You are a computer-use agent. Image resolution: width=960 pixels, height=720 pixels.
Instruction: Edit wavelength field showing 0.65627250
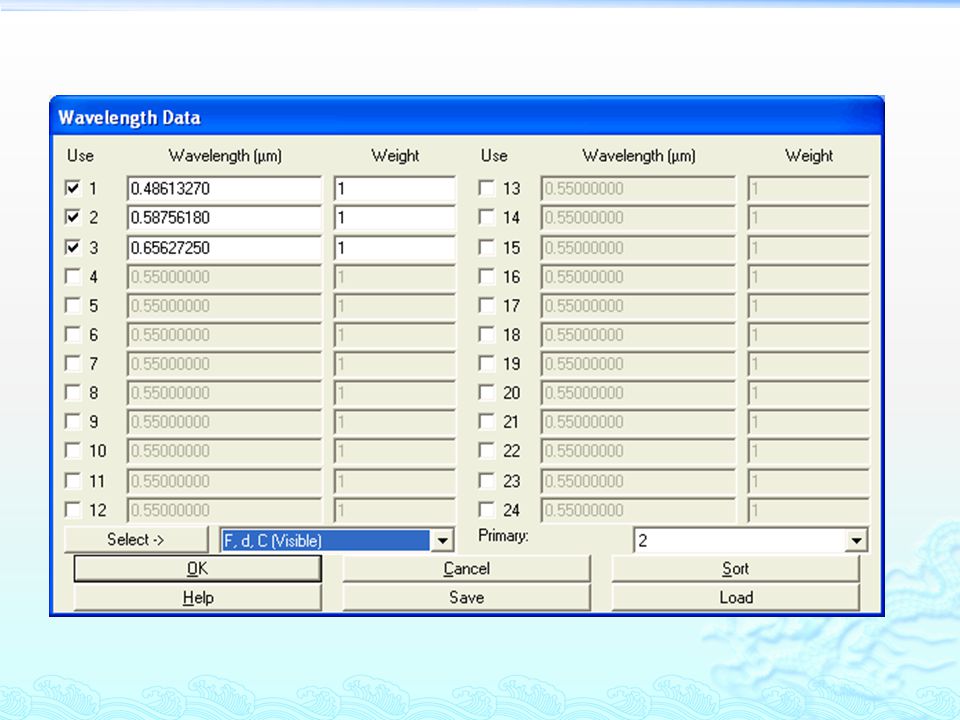[x=224, y=248]
